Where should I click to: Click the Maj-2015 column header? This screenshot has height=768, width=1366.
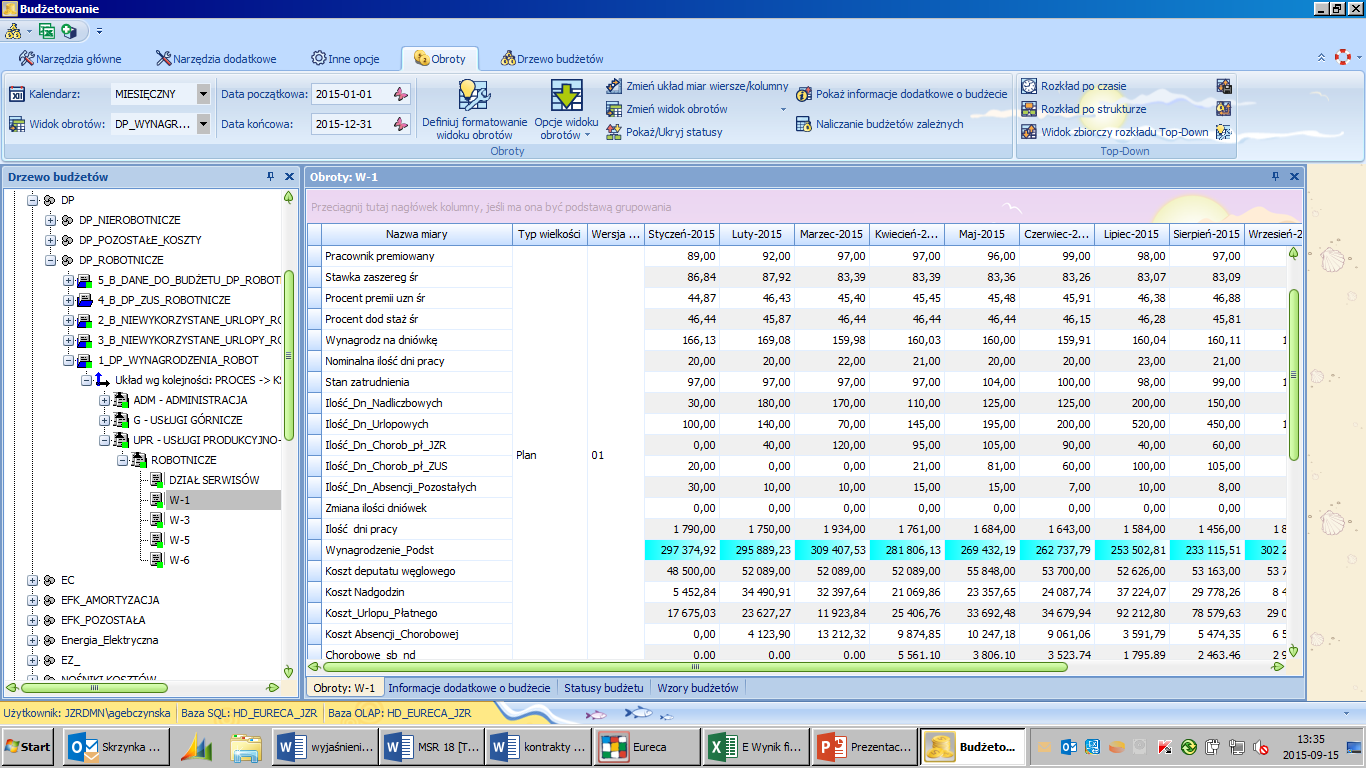[981, 234]
